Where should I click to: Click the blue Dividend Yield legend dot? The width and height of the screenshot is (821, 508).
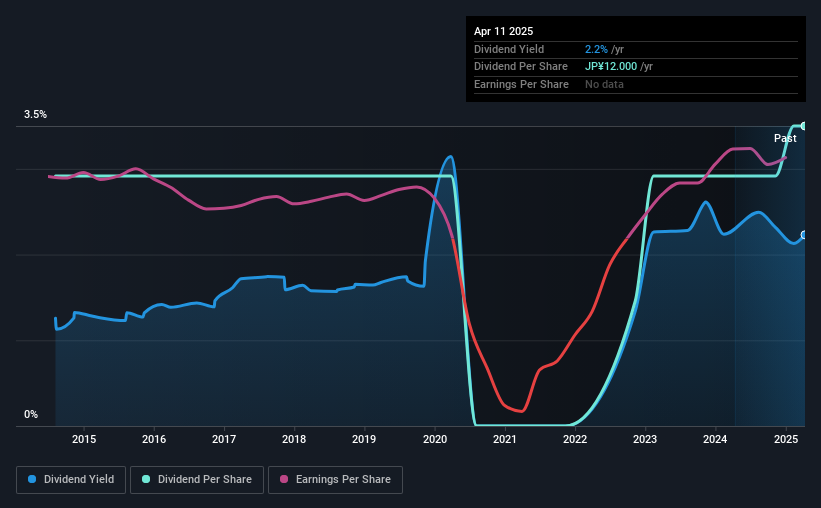(x=32, y=479)
